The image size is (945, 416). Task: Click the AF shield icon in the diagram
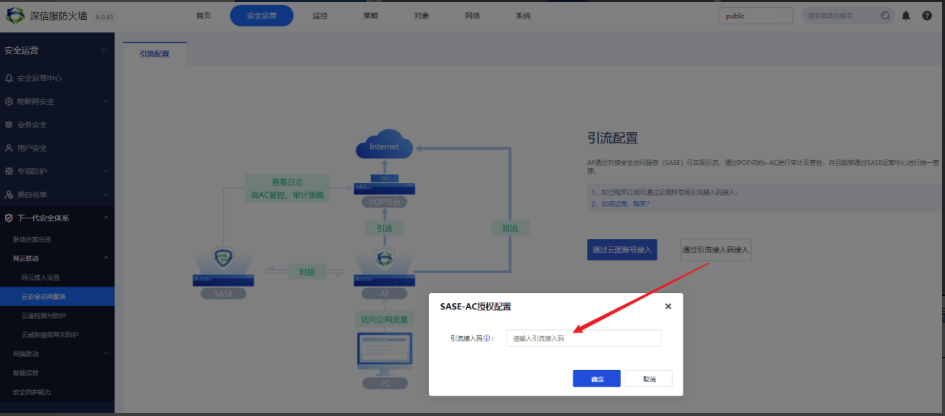[x=383, y=259]
